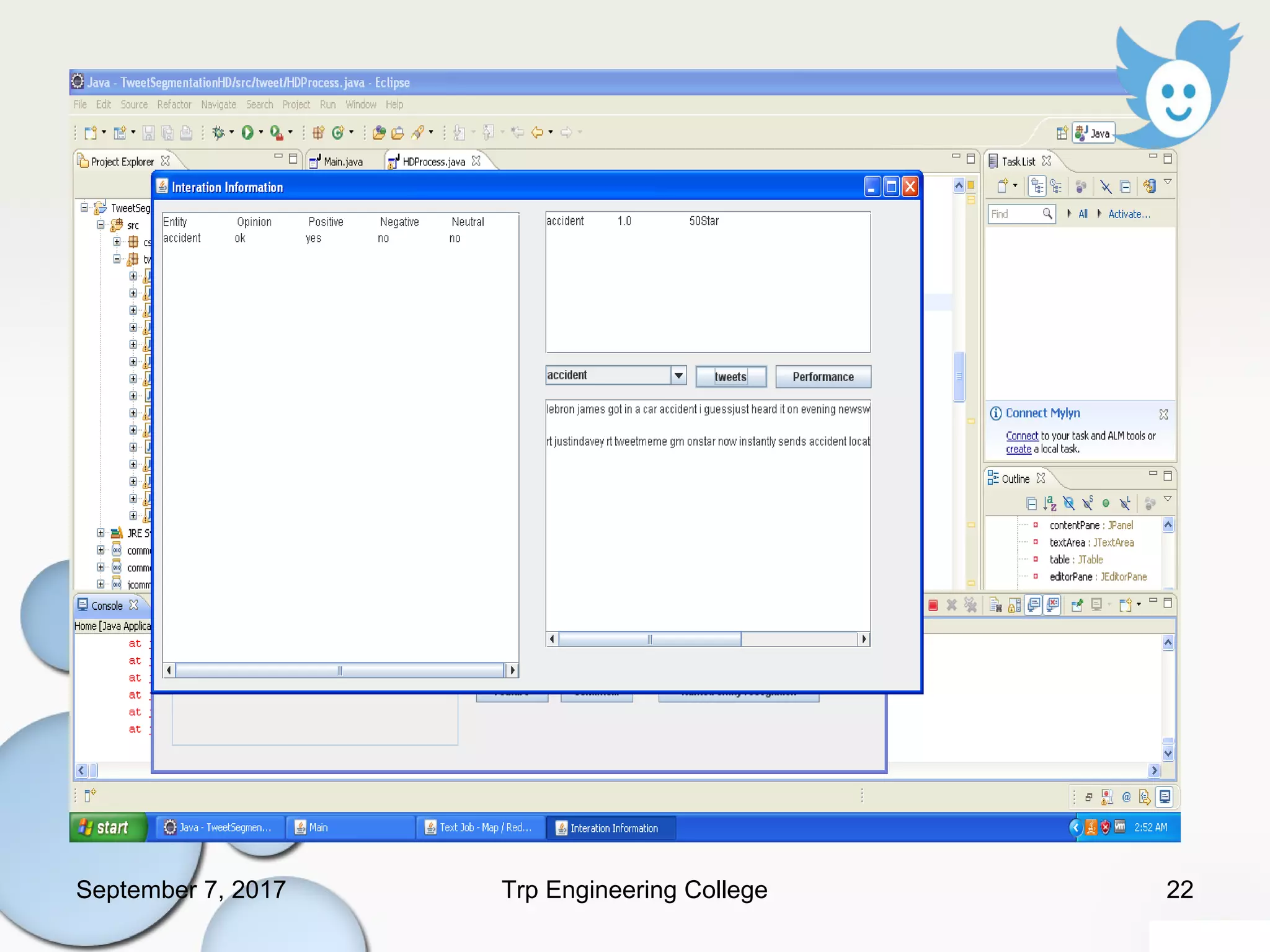The image size is (1270, 952).
Task: Terminate the console with red stop icon
Action: pos(933,605)
